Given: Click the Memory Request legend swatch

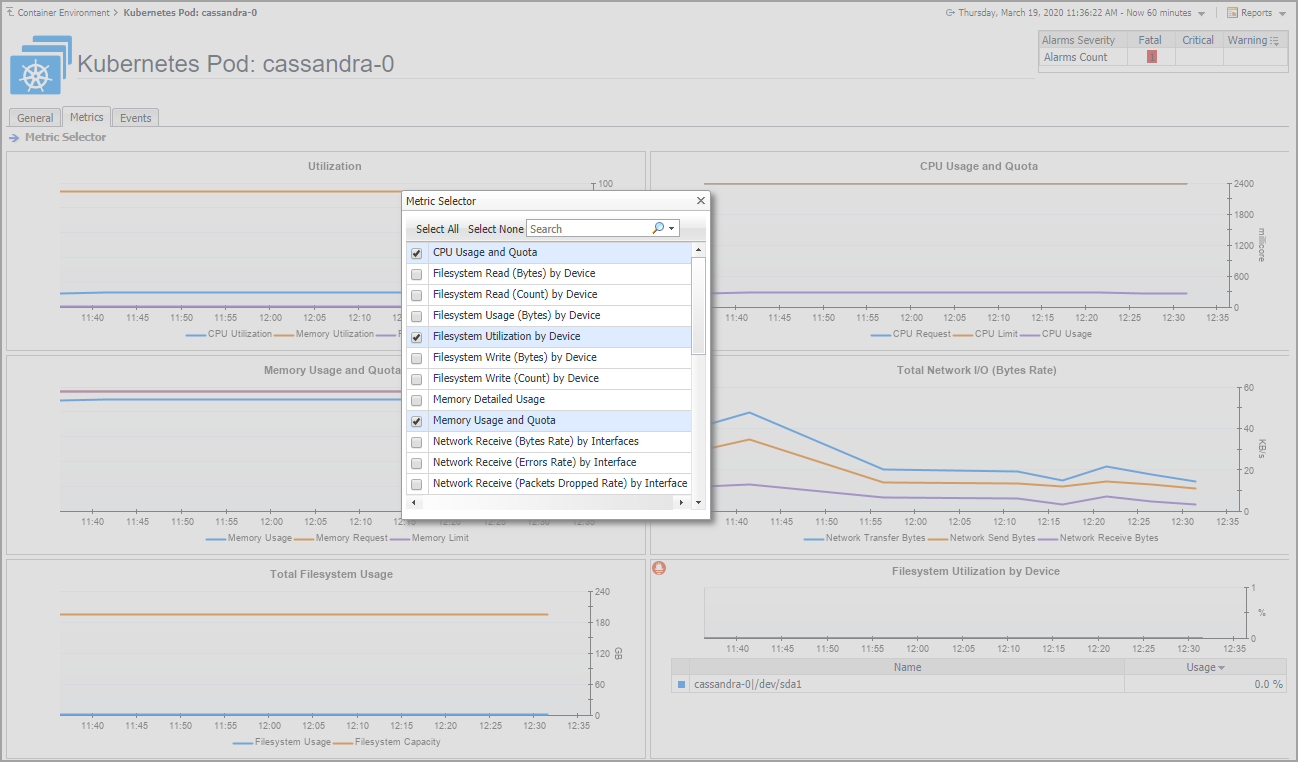Looking at the screenshot, I should point(304,539).
